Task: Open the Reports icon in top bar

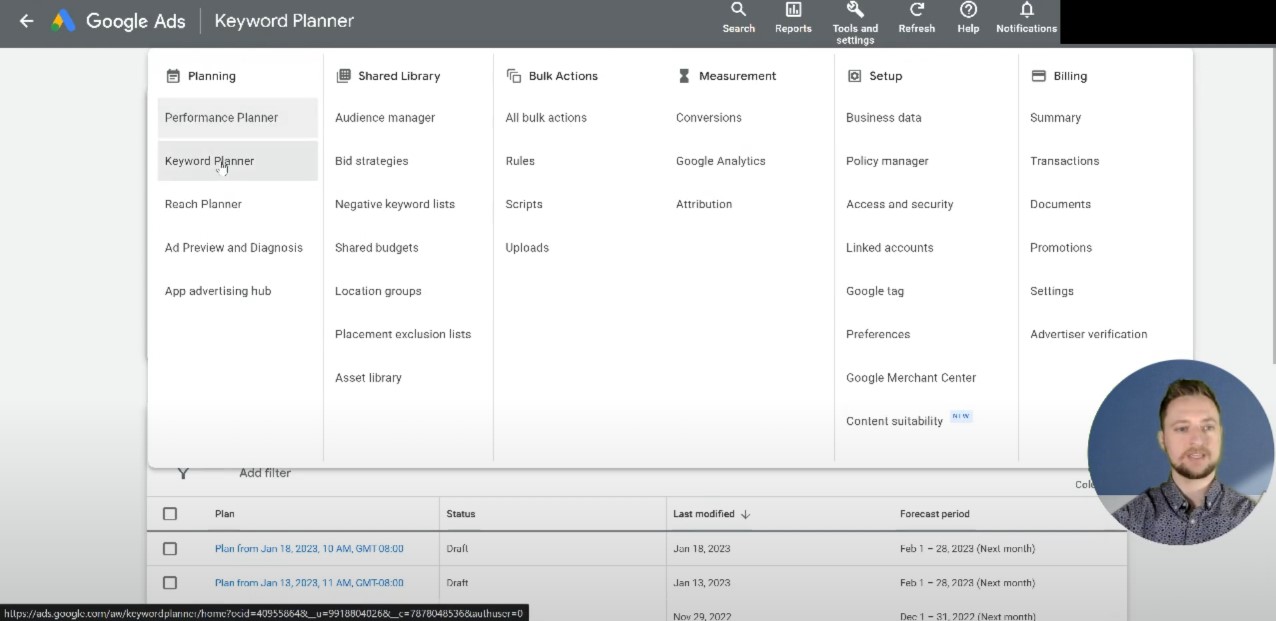Action: point(793,10)
